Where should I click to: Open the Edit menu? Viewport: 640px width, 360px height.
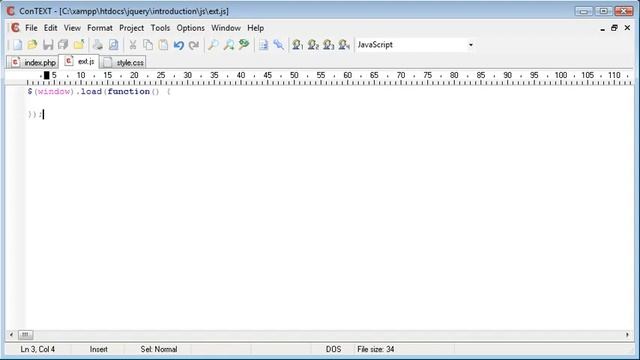coord(50,28)
